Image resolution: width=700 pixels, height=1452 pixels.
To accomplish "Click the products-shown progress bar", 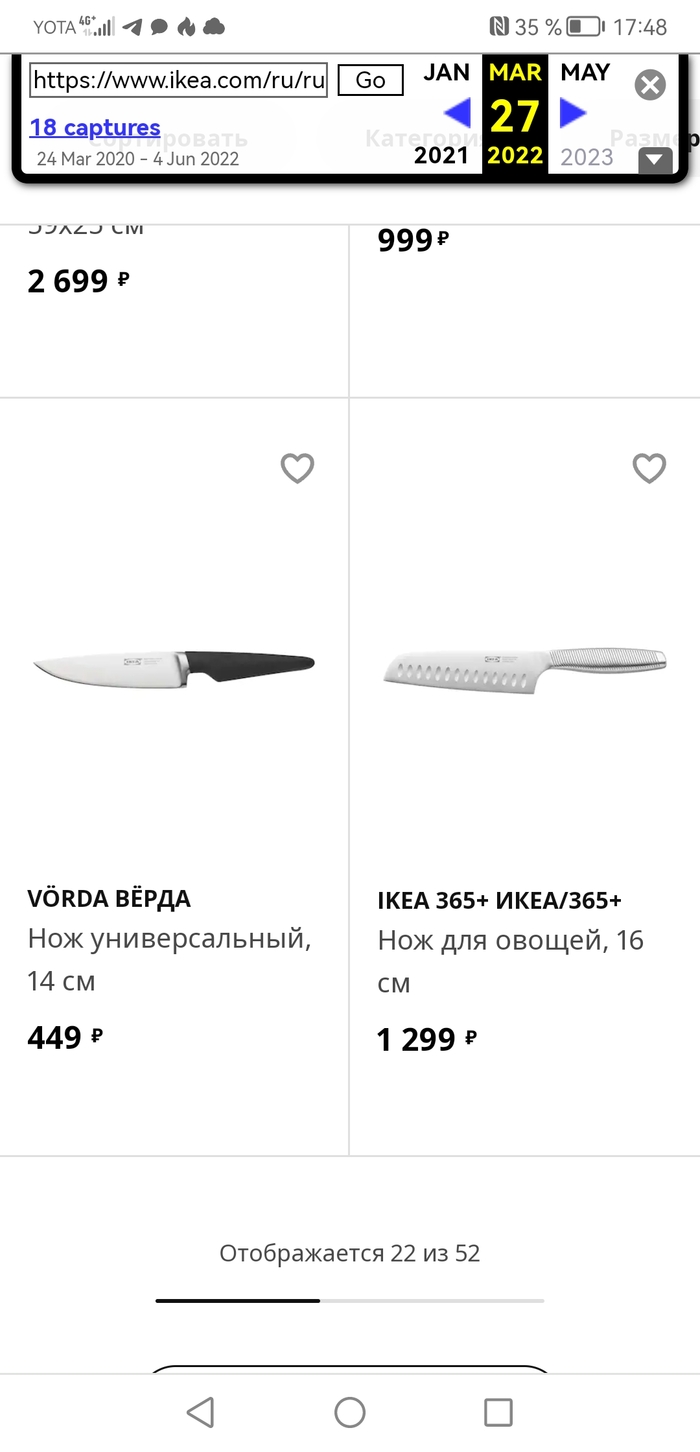I will point(350,1300).
